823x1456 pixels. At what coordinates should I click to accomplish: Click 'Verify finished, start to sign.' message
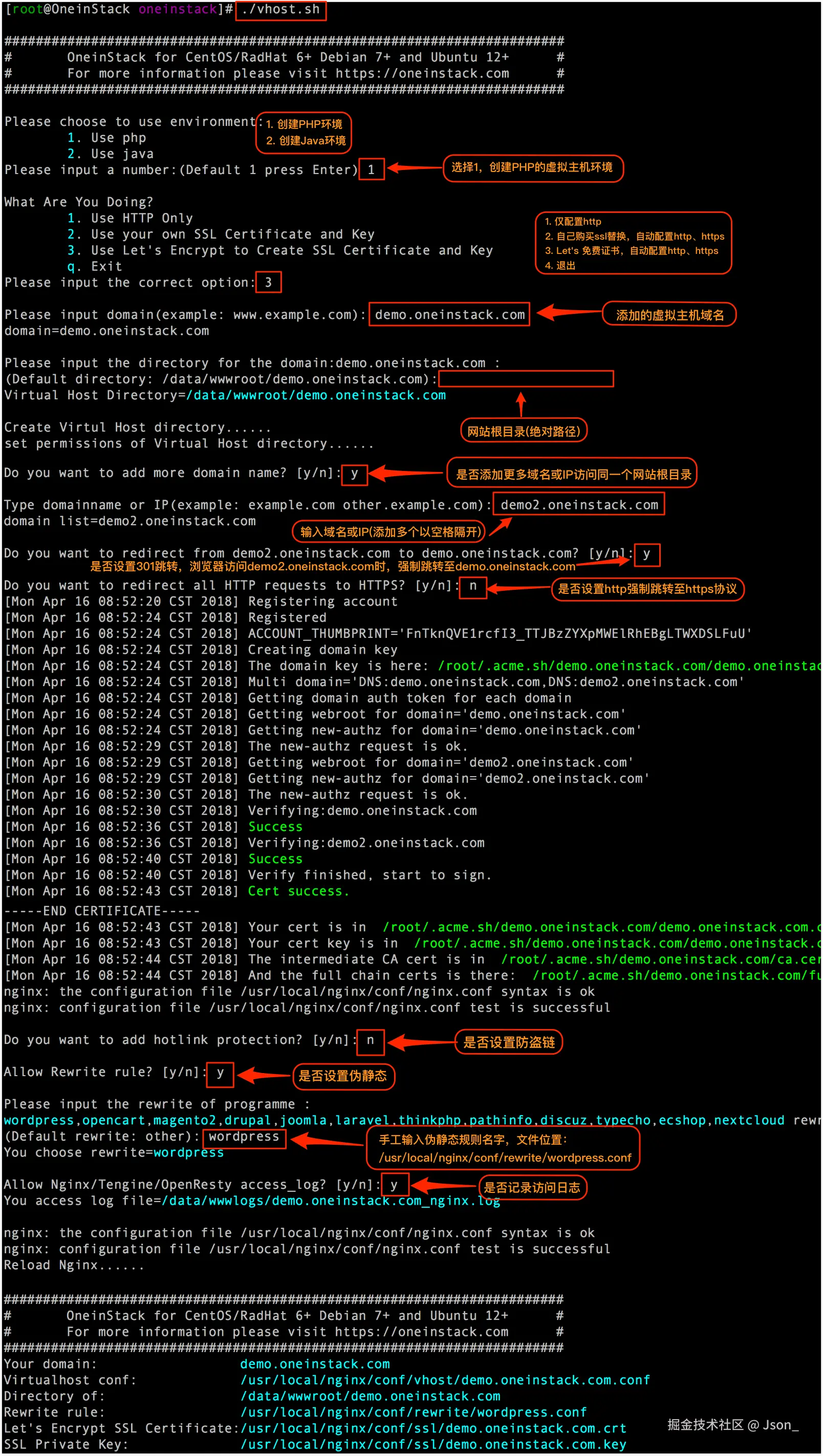tap(370, 875)
